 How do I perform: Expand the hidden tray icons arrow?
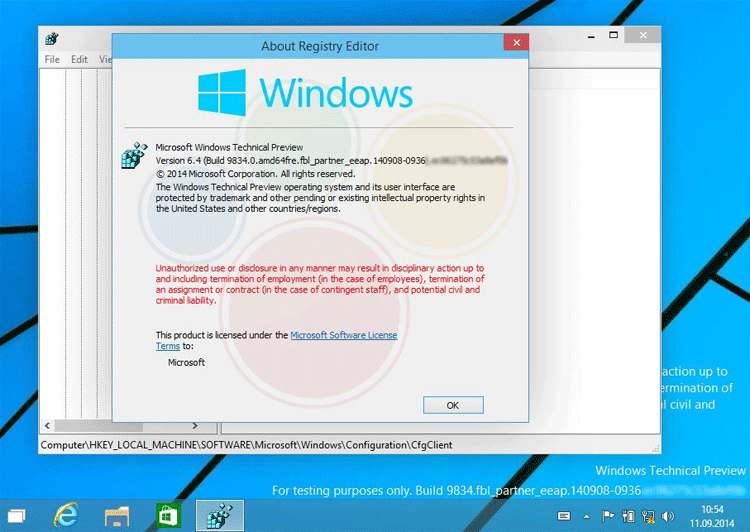click(589, 515)
